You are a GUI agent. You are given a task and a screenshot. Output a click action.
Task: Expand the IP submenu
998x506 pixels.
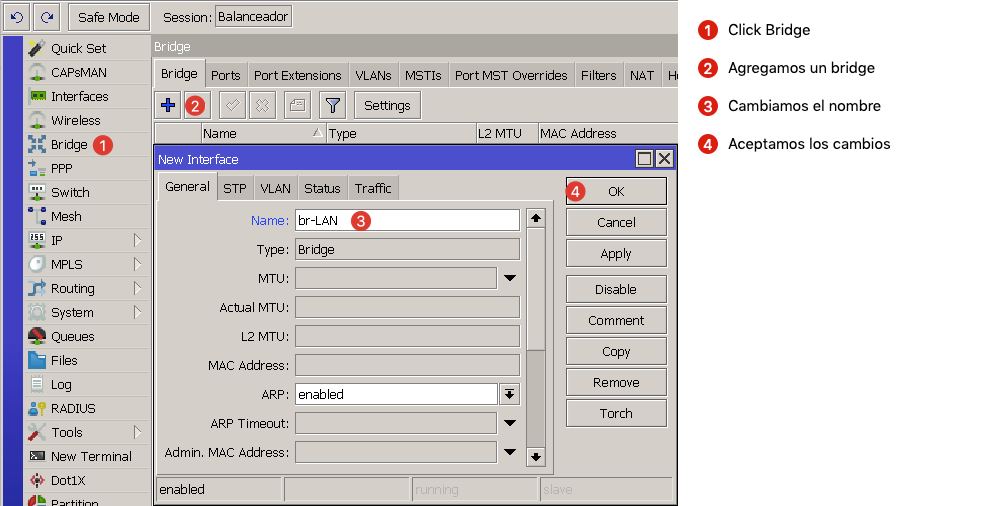[137, 240]
